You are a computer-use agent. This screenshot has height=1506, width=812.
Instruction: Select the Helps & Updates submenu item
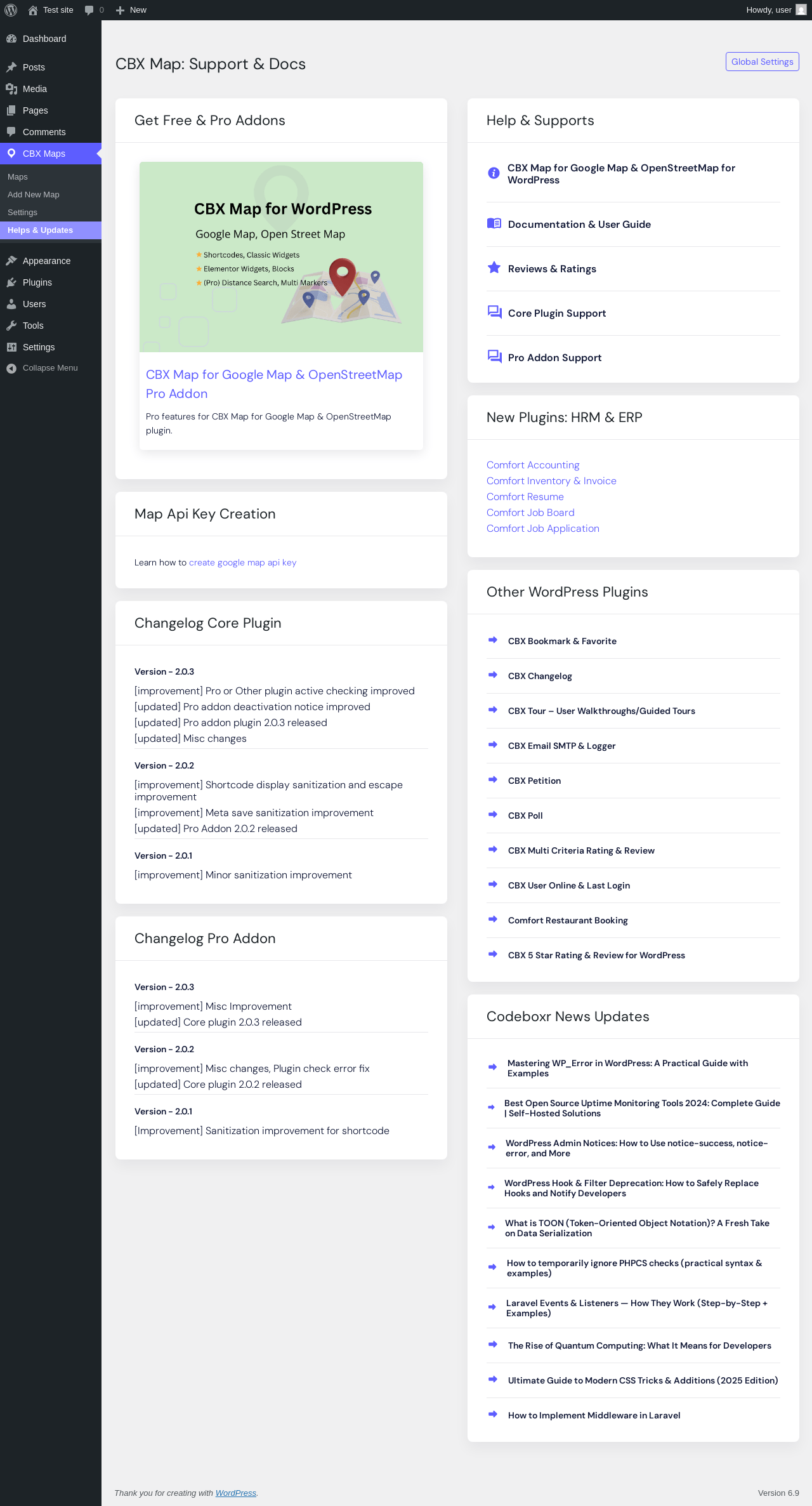click(x=51, y=230)
